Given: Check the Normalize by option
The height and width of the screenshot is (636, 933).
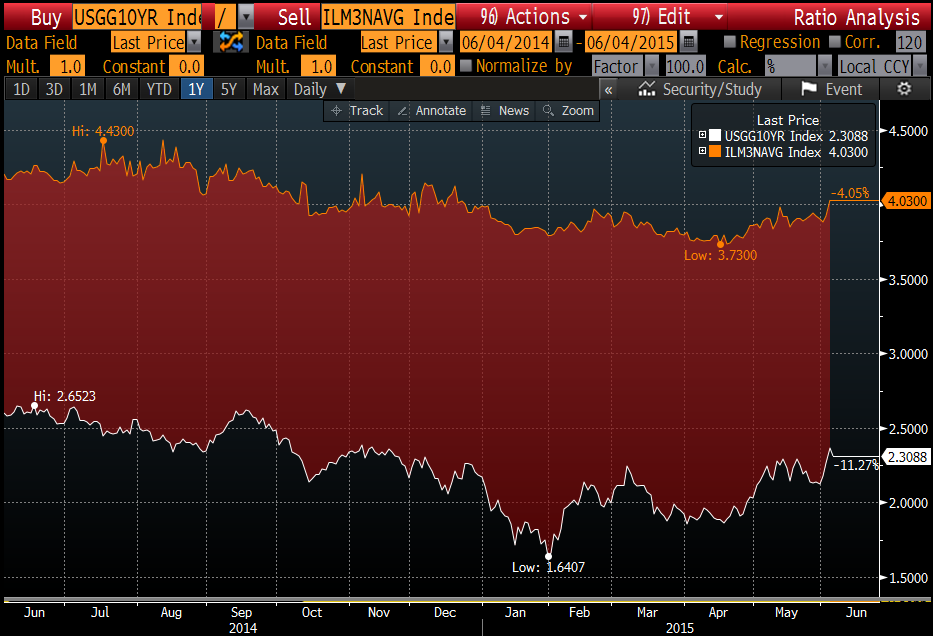Looking at the screenshot, I should (x=465, y=66).
